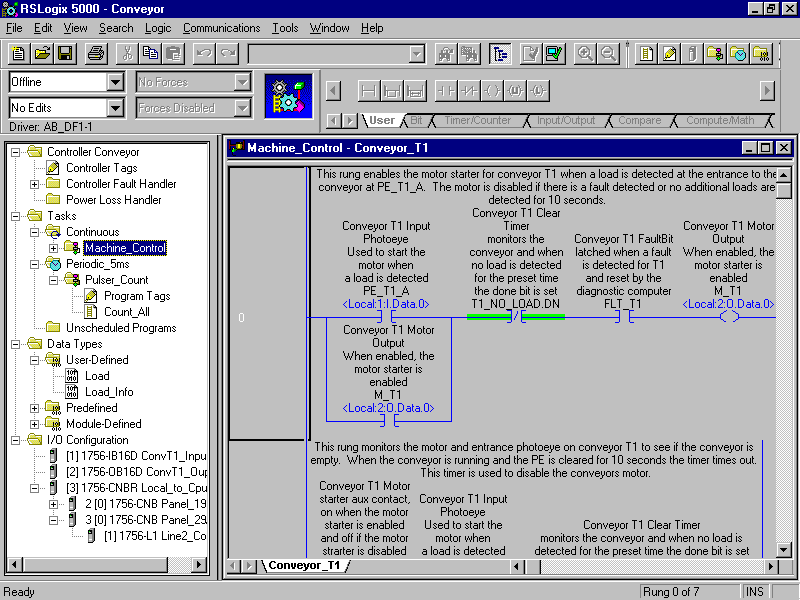This screenshot has height=600, width=800.
Task: Open the Communications menu
Action: point(221,28)
